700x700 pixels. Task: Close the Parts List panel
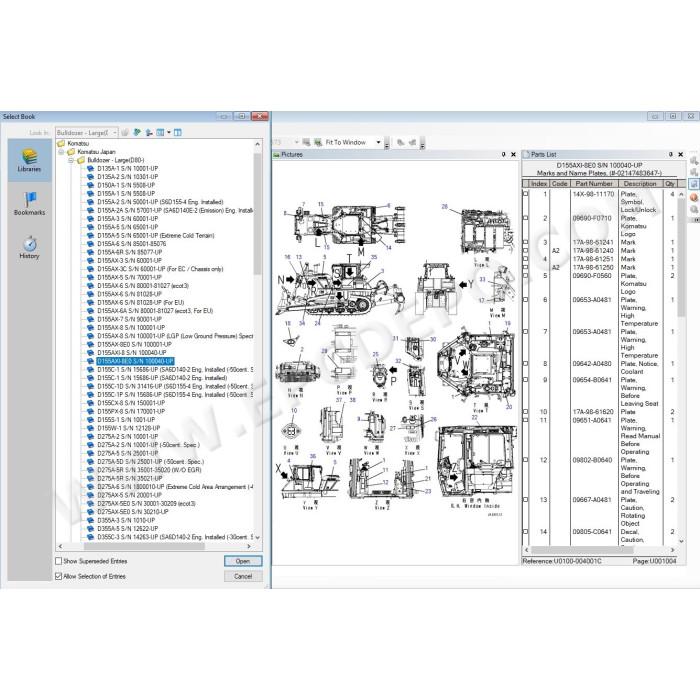point(681,154)
